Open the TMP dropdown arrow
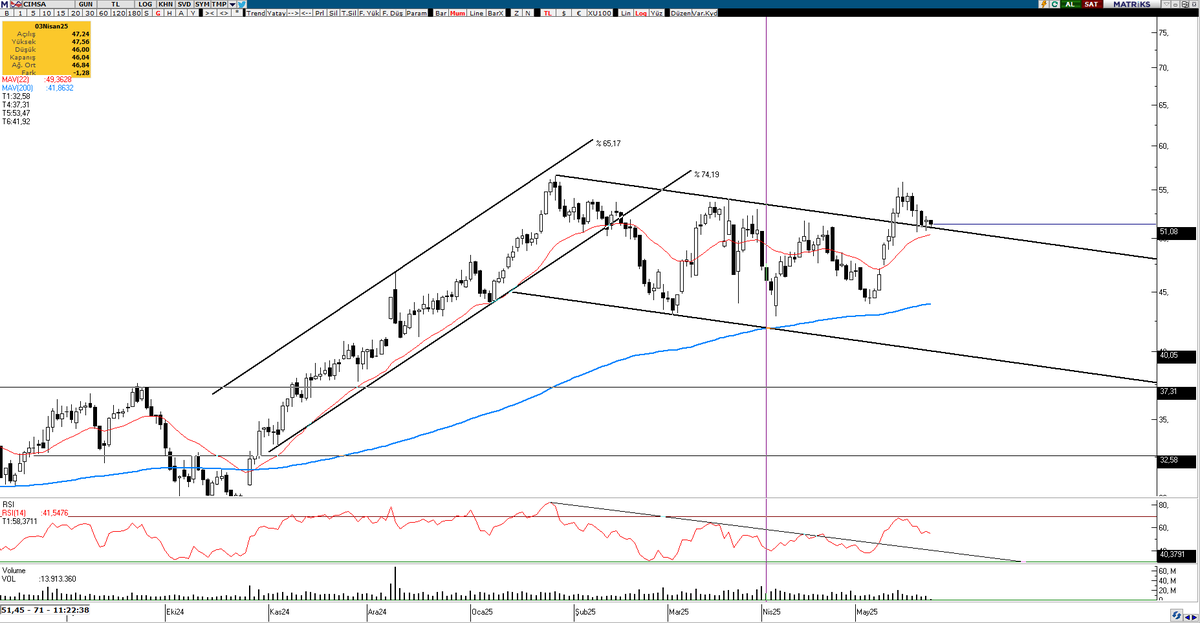This screenshot has height=623, width=1200. point(234,5)
